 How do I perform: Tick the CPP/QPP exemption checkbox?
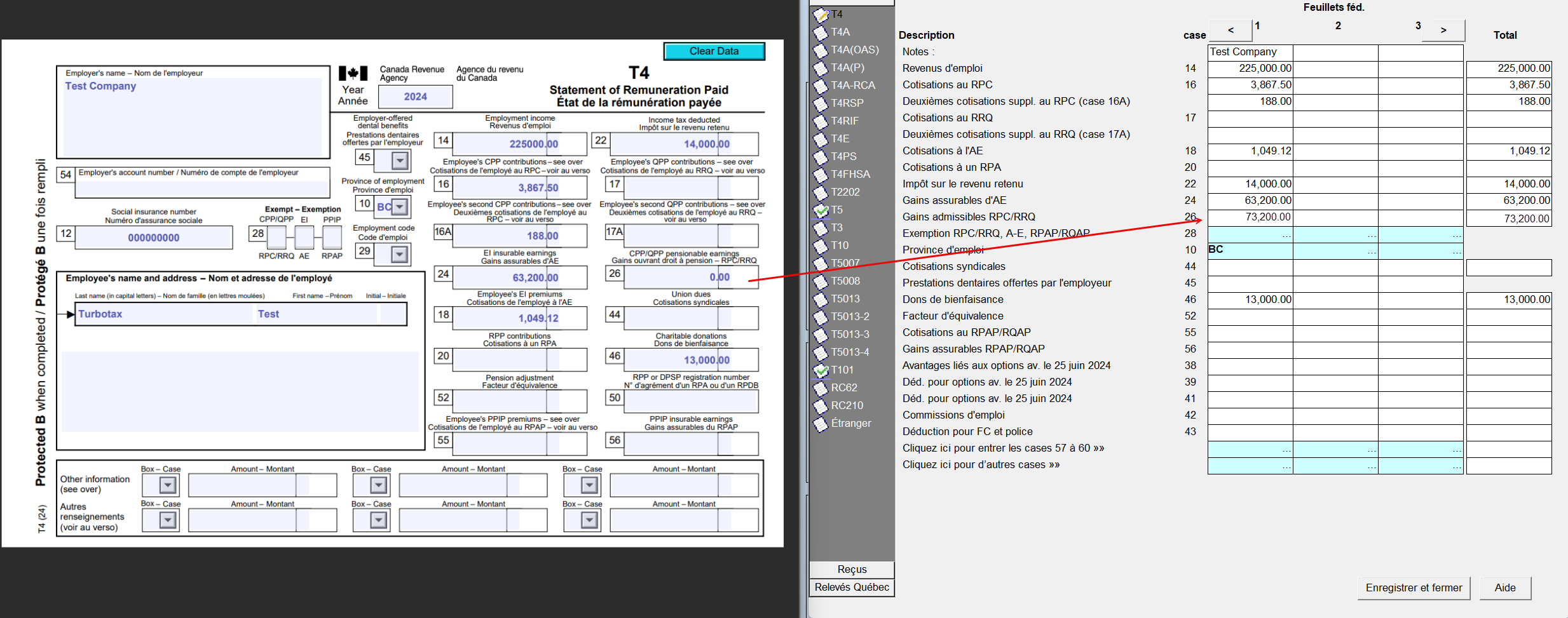tap(276, 238)
